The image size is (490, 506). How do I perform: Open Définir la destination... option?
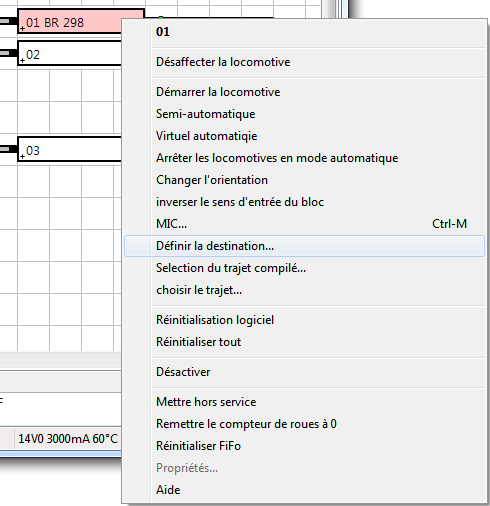click(304, 246)
